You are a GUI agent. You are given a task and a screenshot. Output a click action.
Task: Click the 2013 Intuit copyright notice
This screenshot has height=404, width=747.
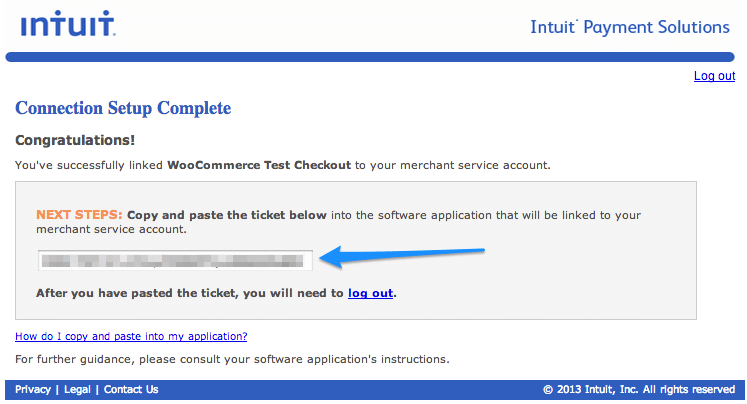tap(639, 390)
